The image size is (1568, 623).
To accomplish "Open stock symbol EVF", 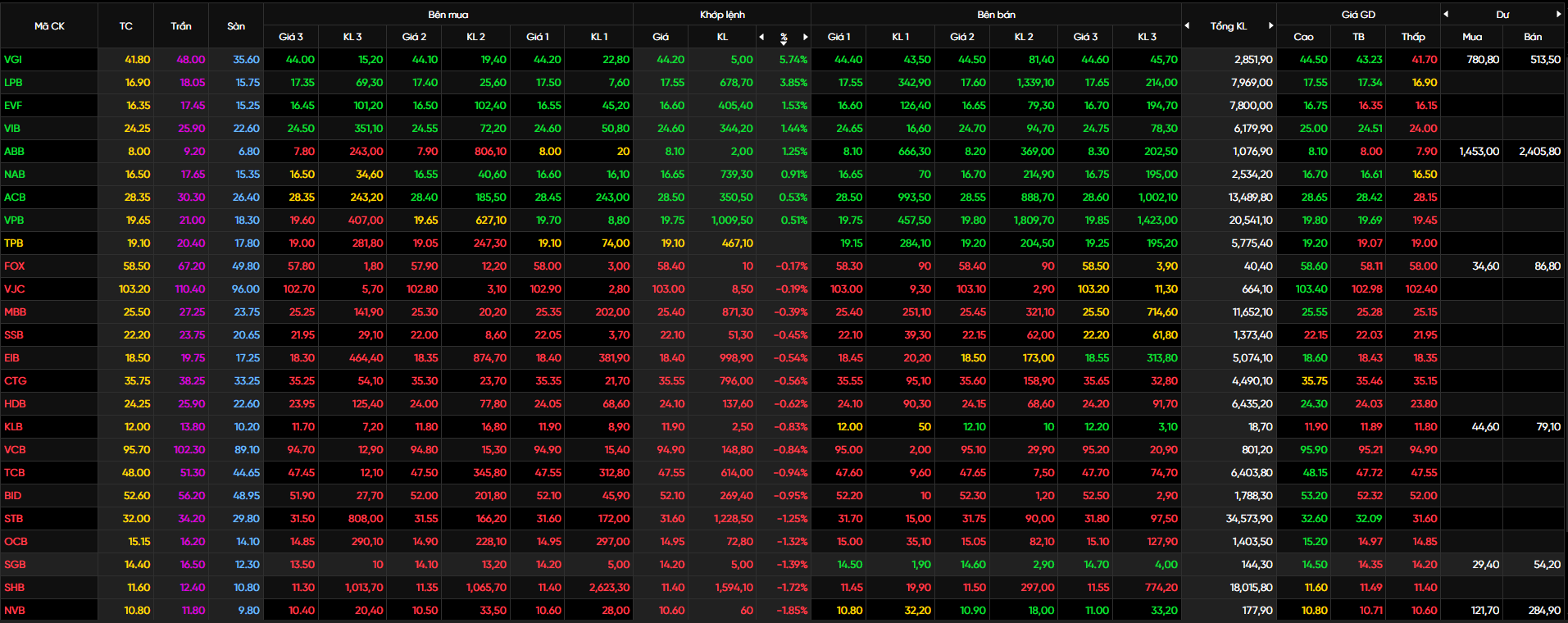I will (x=13, y=106).
